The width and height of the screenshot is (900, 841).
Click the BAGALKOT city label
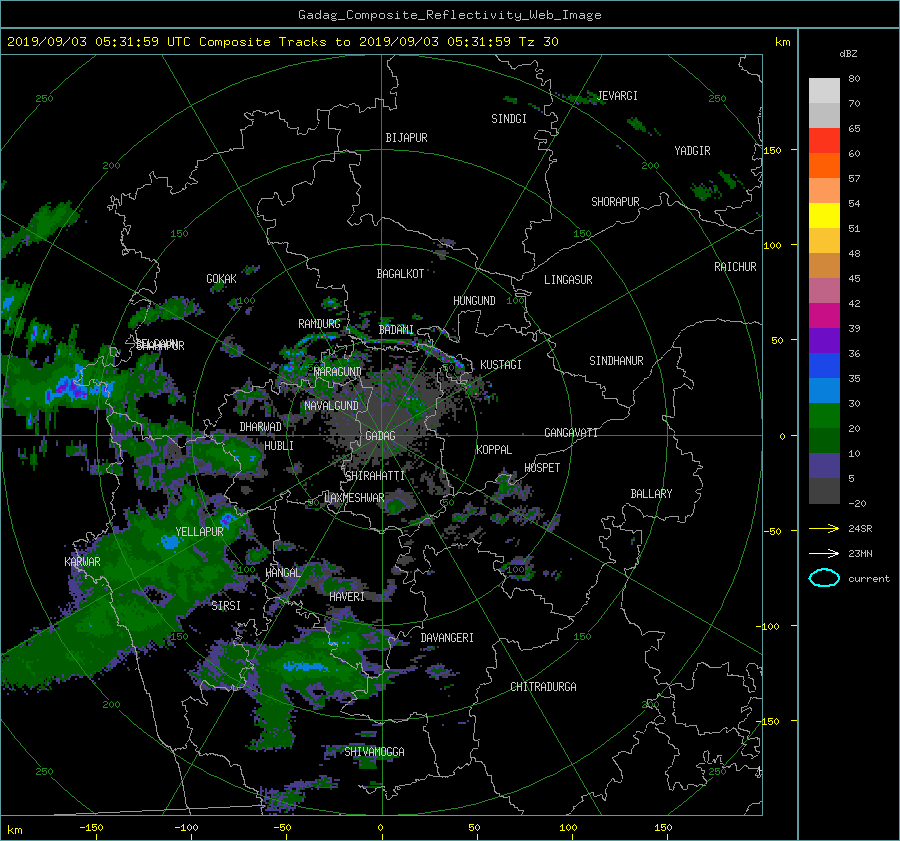[400, 274]
